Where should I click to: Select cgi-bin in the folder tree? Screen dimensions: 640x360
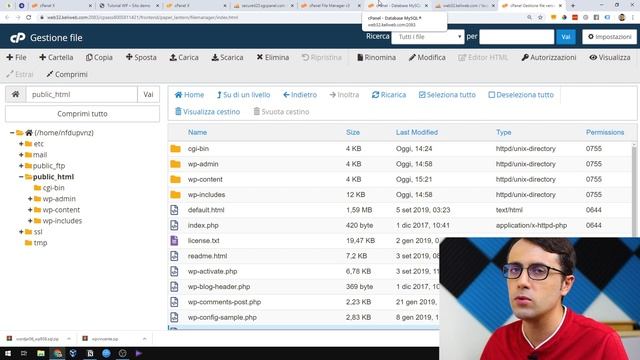tap(53, 188)
